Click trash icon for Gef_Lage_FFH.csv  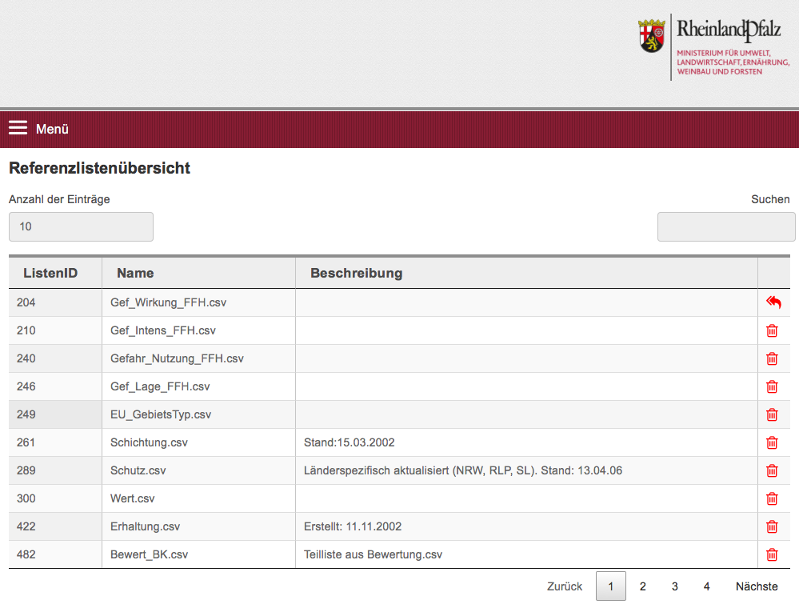point(772,387)
